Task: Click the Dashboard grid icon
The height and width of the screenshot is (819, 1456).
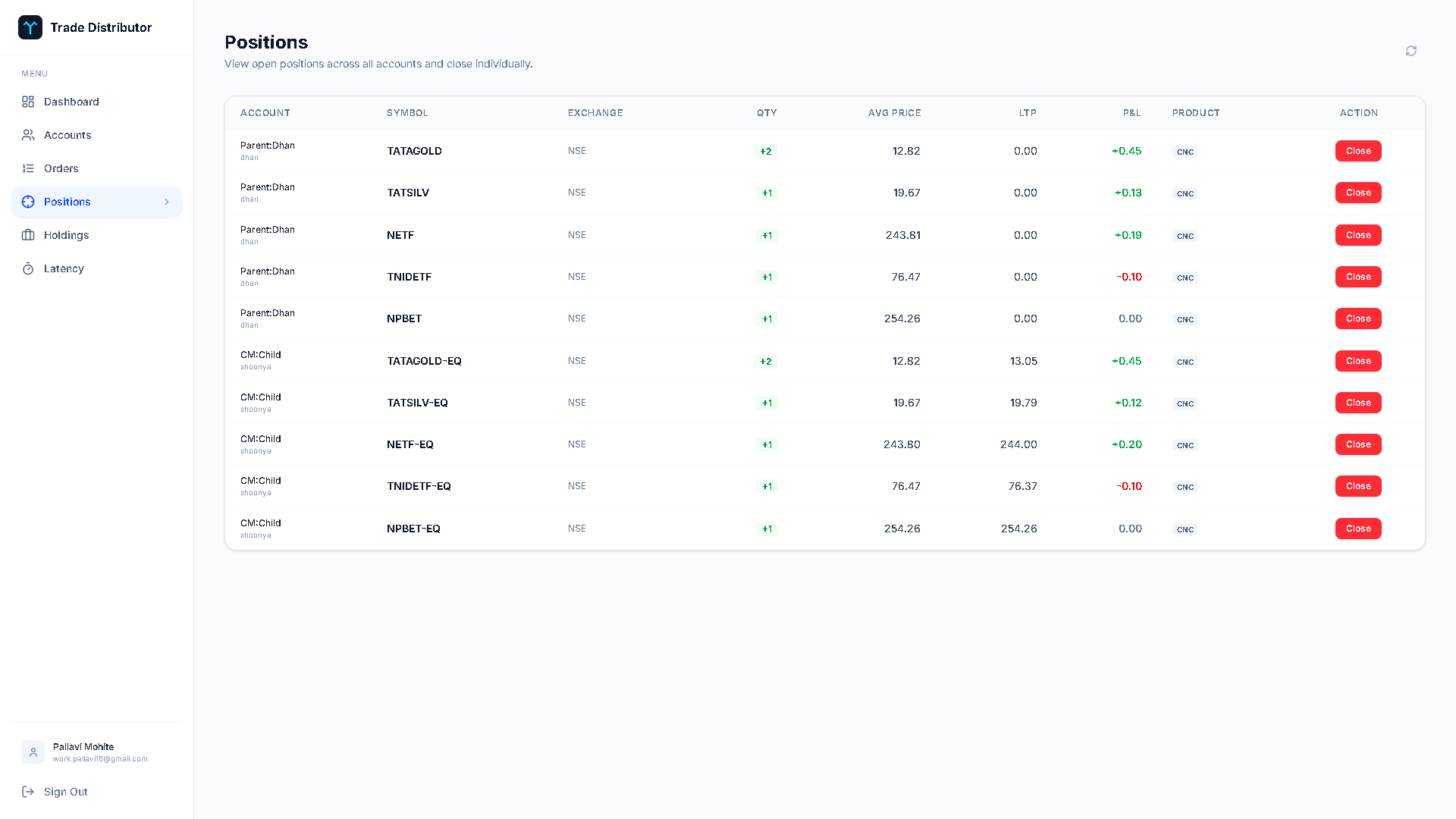Action: point(28,102)
